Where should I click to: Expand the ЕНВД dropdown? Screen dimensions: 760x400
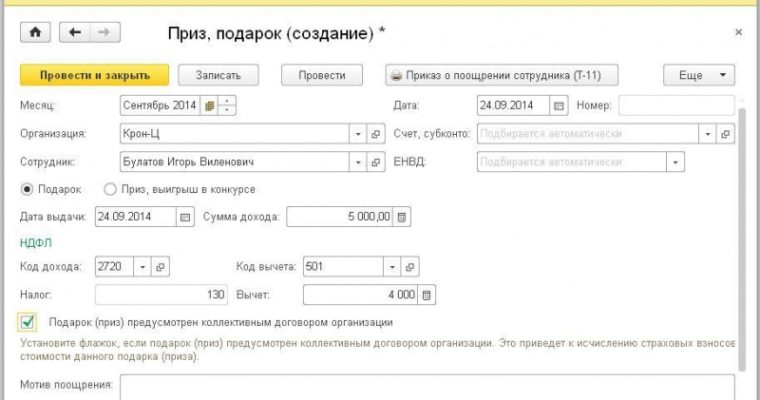point(675,161)
